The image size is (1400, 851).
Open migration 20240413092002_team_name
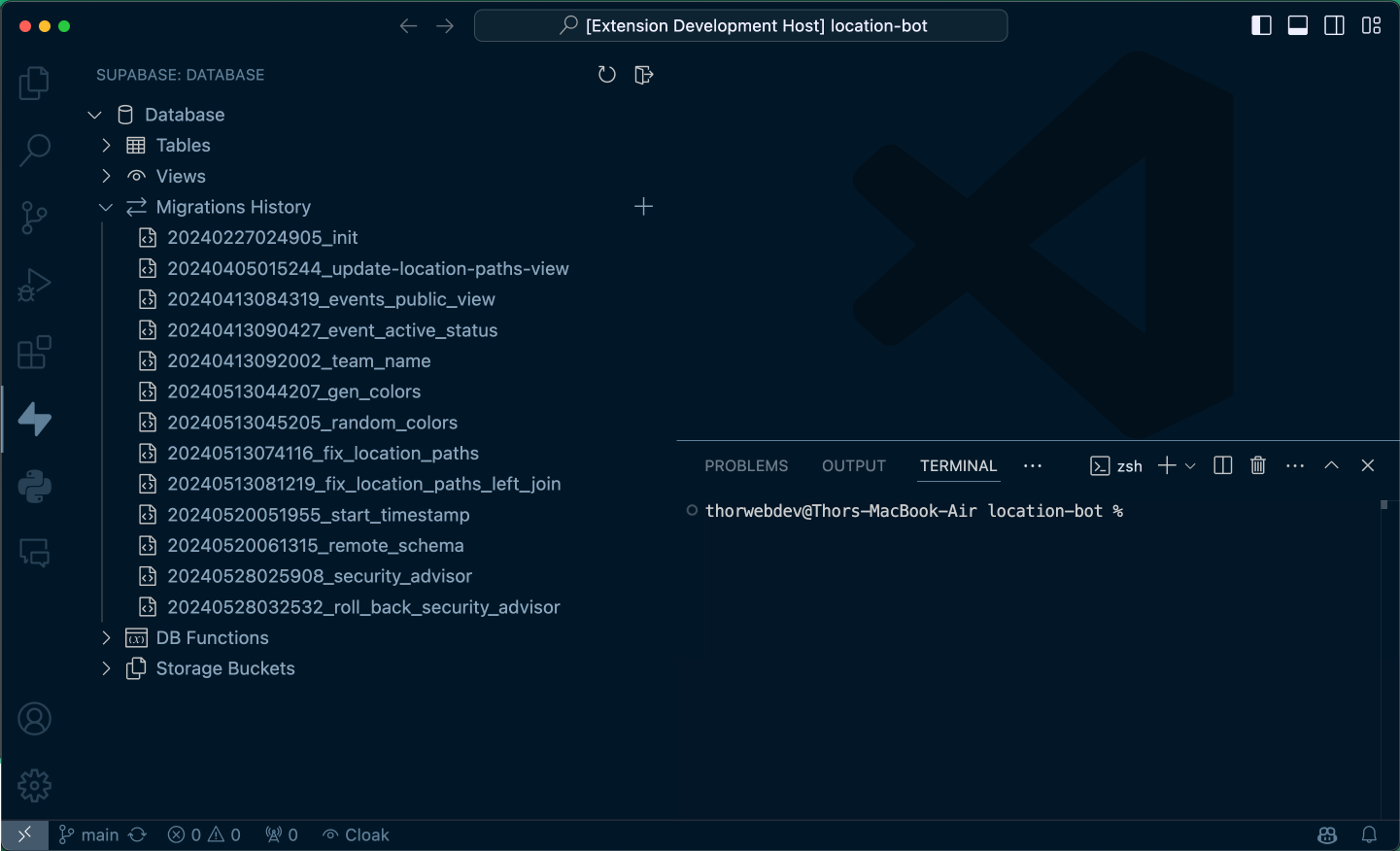[x=299, y=361]
